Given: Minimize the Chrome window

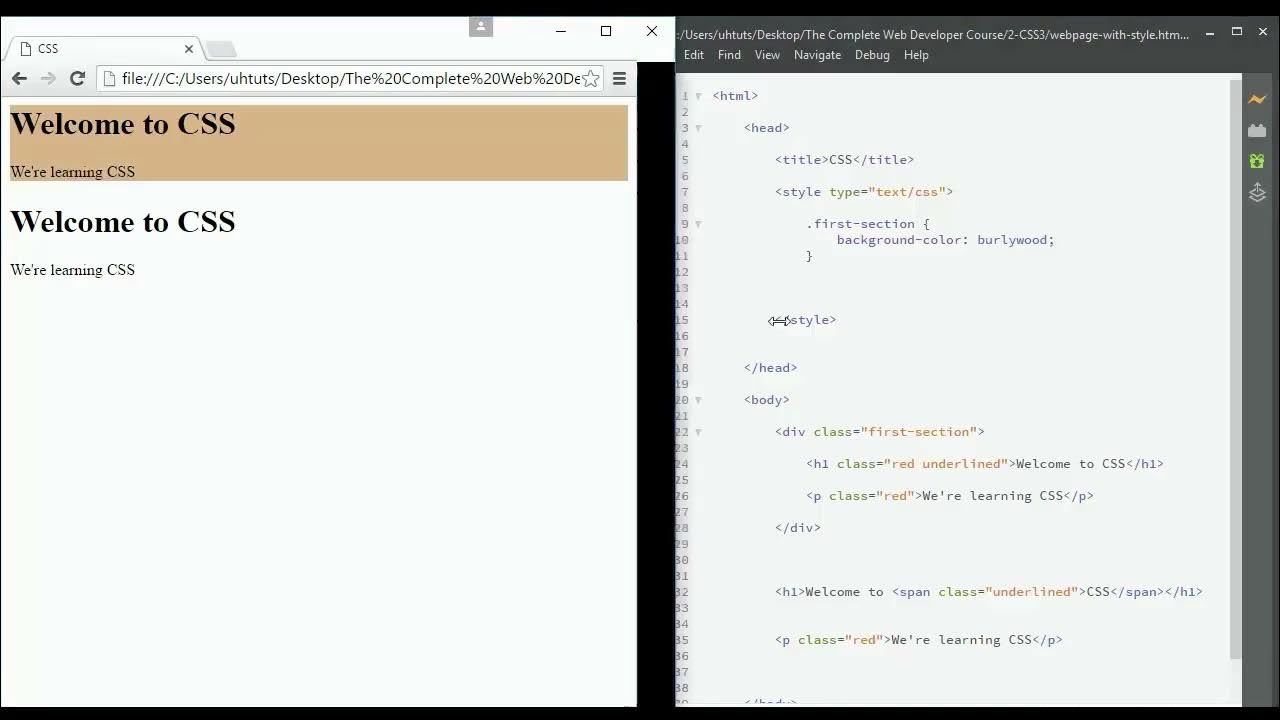Looking at the screenshot, I should click(560, 31).
